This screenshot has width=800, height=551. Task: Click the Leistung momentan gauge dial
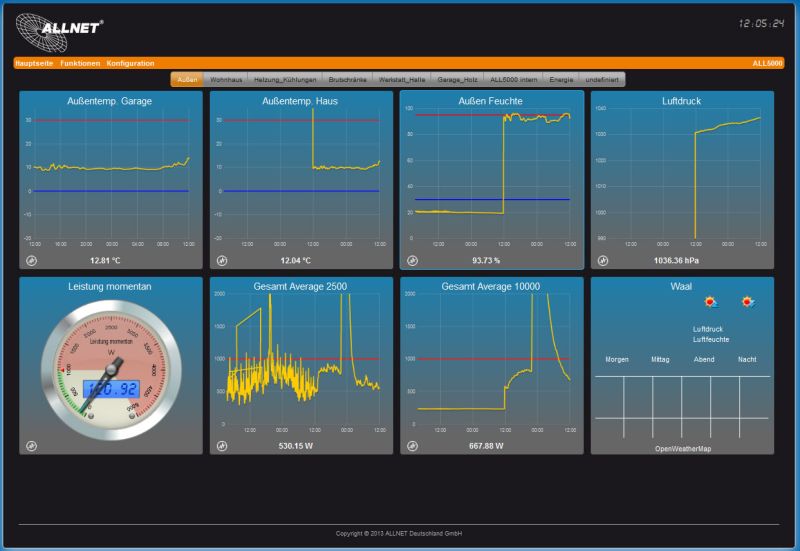pos(111,370)
